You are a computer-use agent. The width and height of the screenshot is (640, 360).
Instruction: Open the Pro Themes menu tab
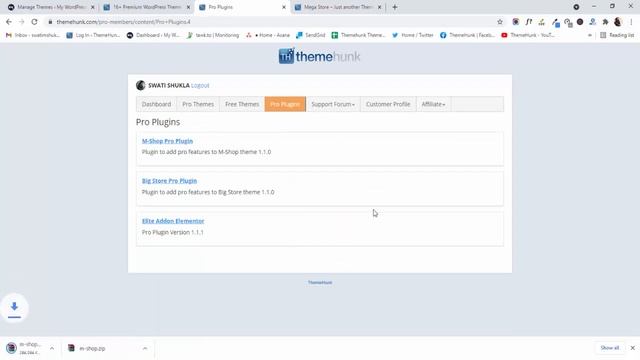pyautogui.click(x=198, y=104)
